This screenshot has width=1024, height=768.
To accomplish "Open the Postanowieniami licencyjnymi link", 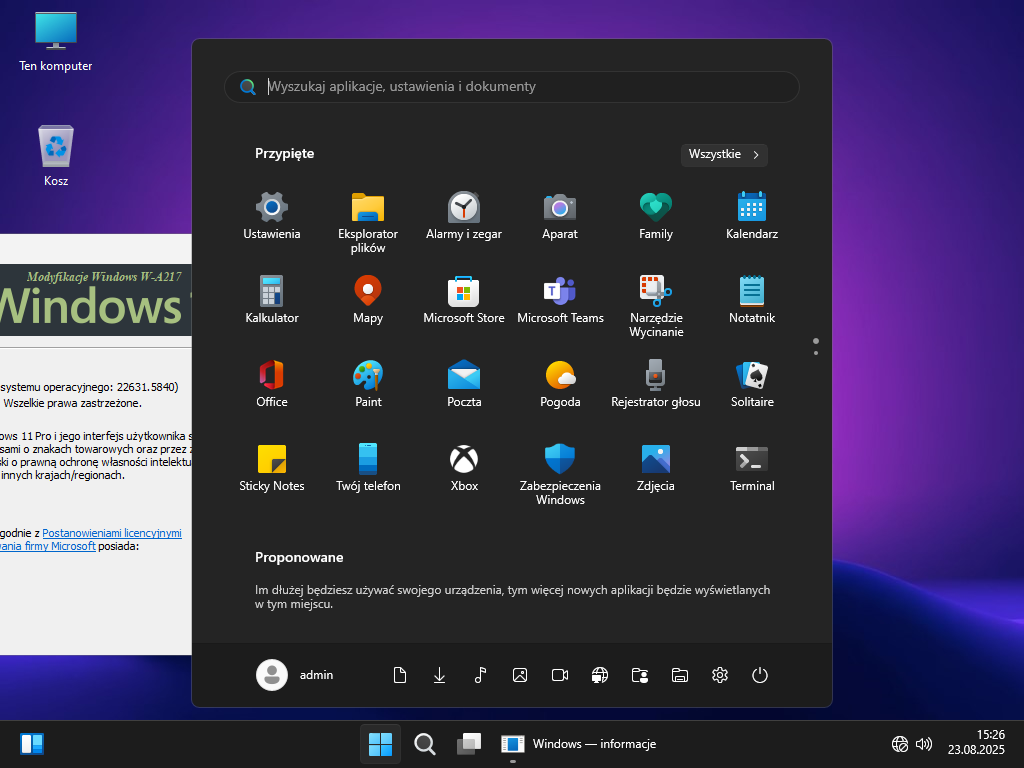I will (x=112, y=534).
